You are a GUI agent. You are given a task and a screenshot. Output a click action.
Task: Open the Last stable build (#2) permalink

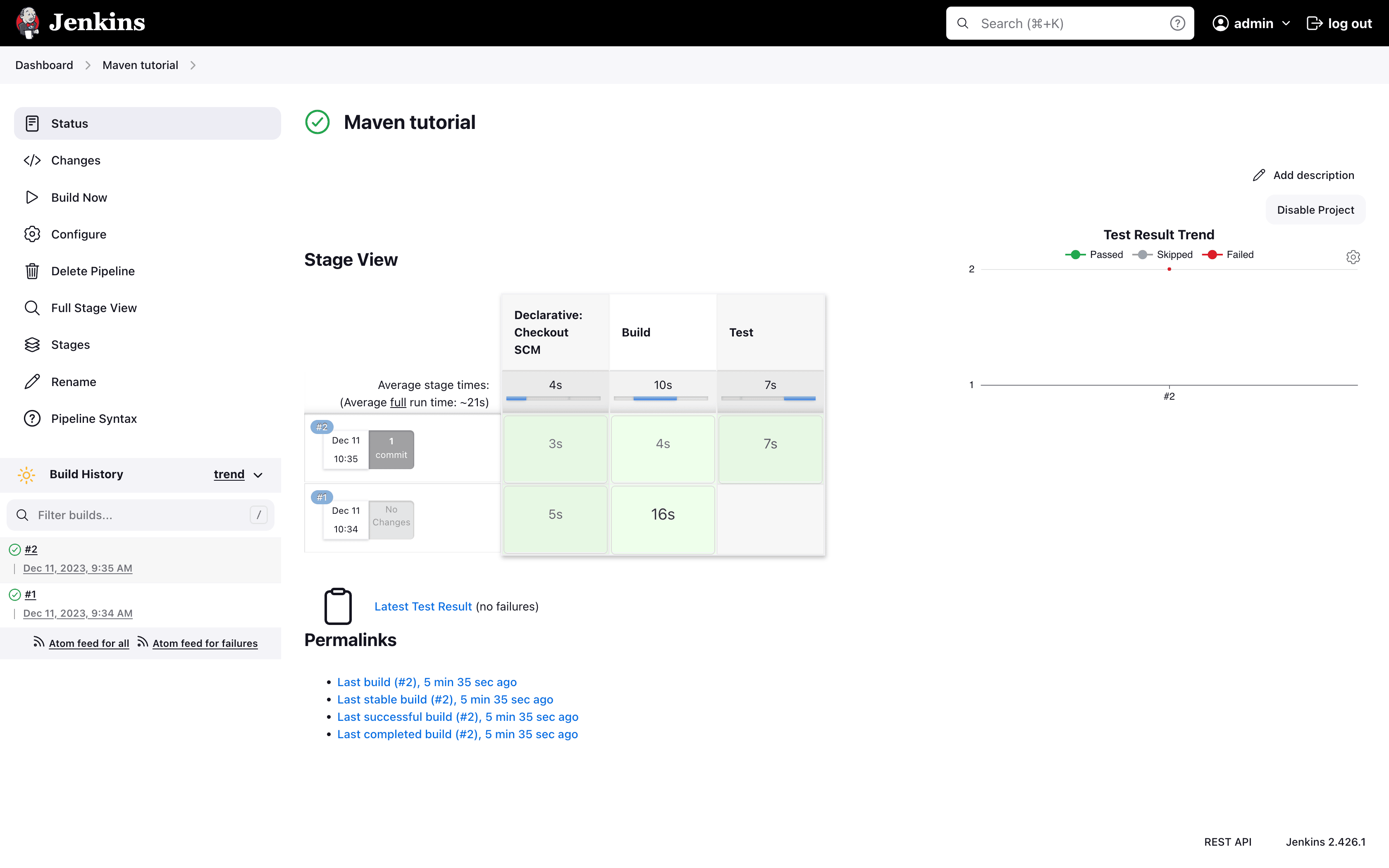click(445, 699)
